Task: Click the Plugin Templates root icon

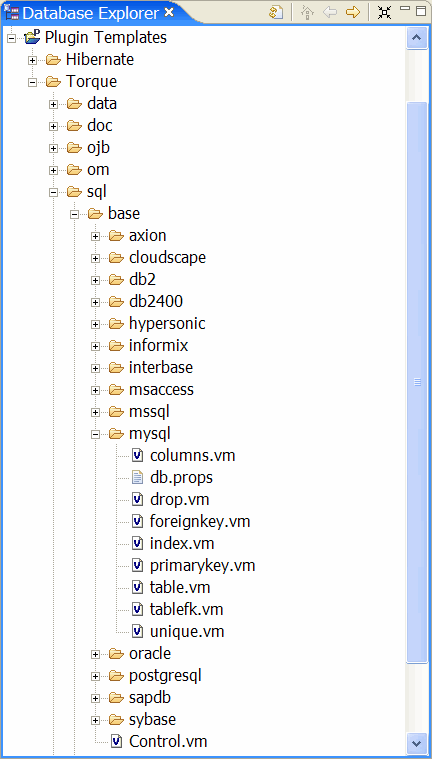Action: click(32, 37)
